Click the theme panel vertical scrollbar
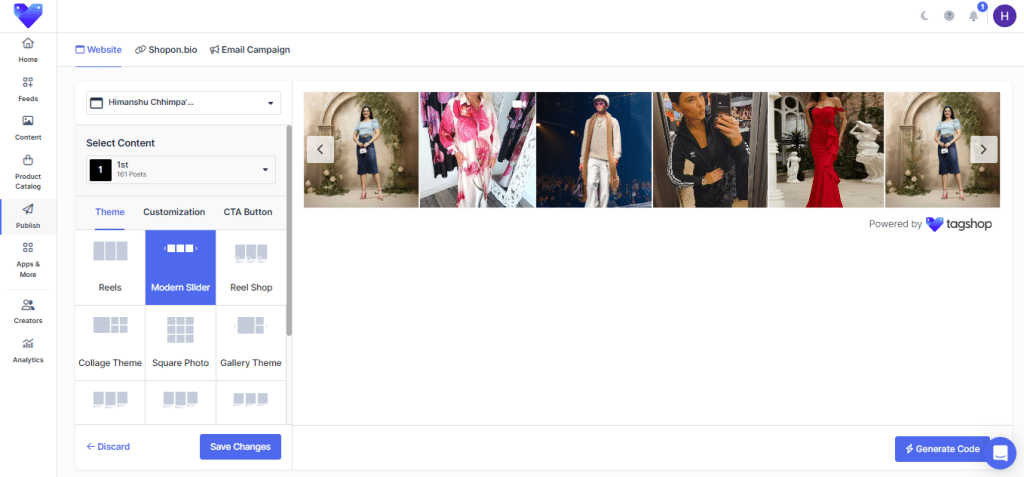This screenshot has width=1024, height=477. tap(289, 230)
